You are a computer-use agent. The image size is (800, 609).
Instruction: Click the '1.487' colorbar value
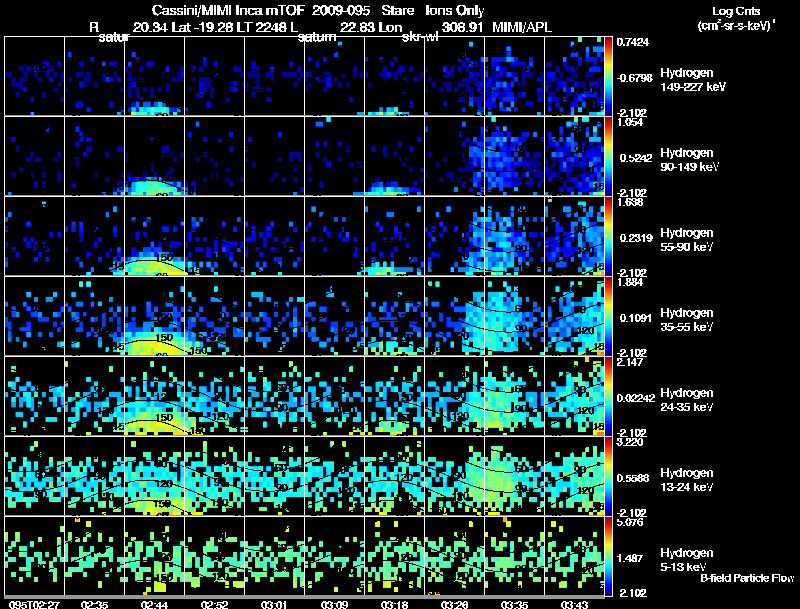(630, 559)
